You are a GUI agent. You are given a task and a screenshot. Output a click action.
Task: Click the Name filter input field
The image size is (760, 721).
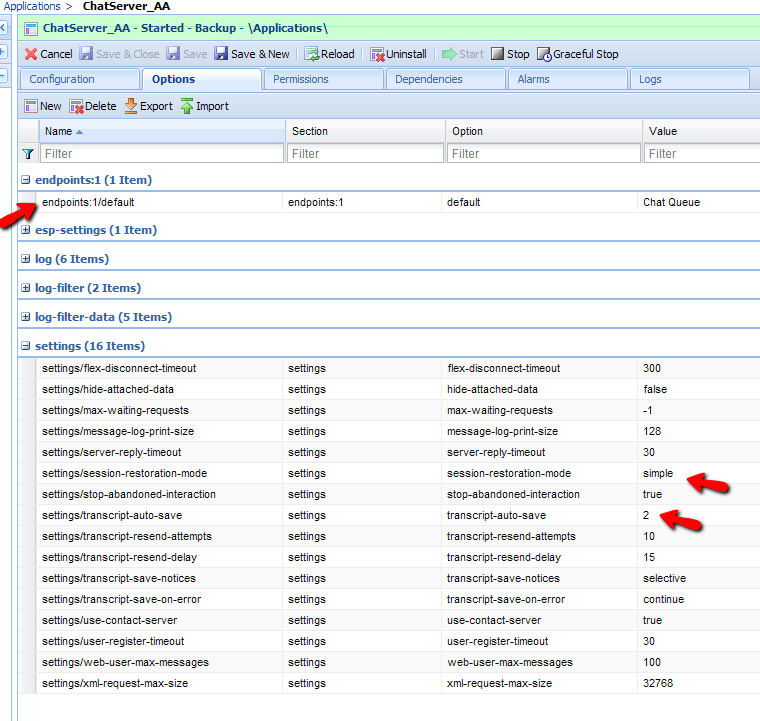(x=162, y=154)
